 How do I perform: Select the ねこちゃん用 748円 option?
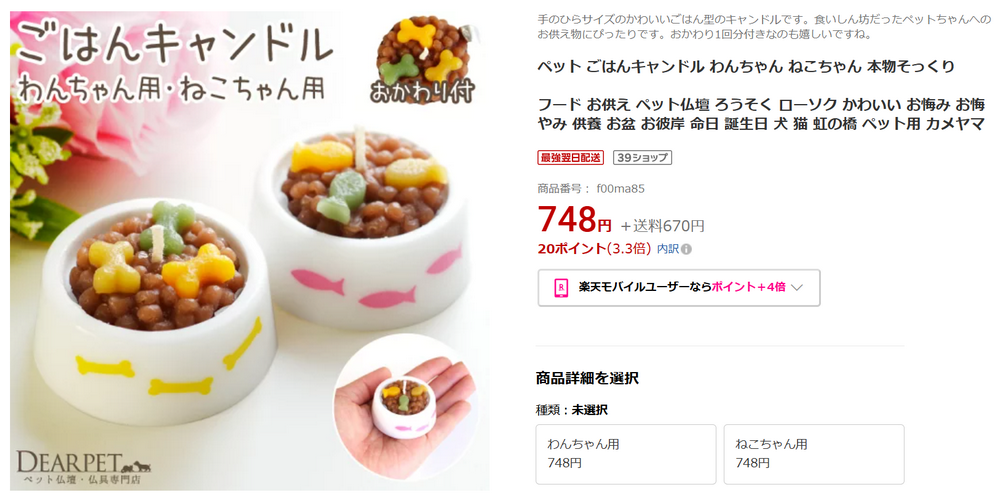(814, 454)
